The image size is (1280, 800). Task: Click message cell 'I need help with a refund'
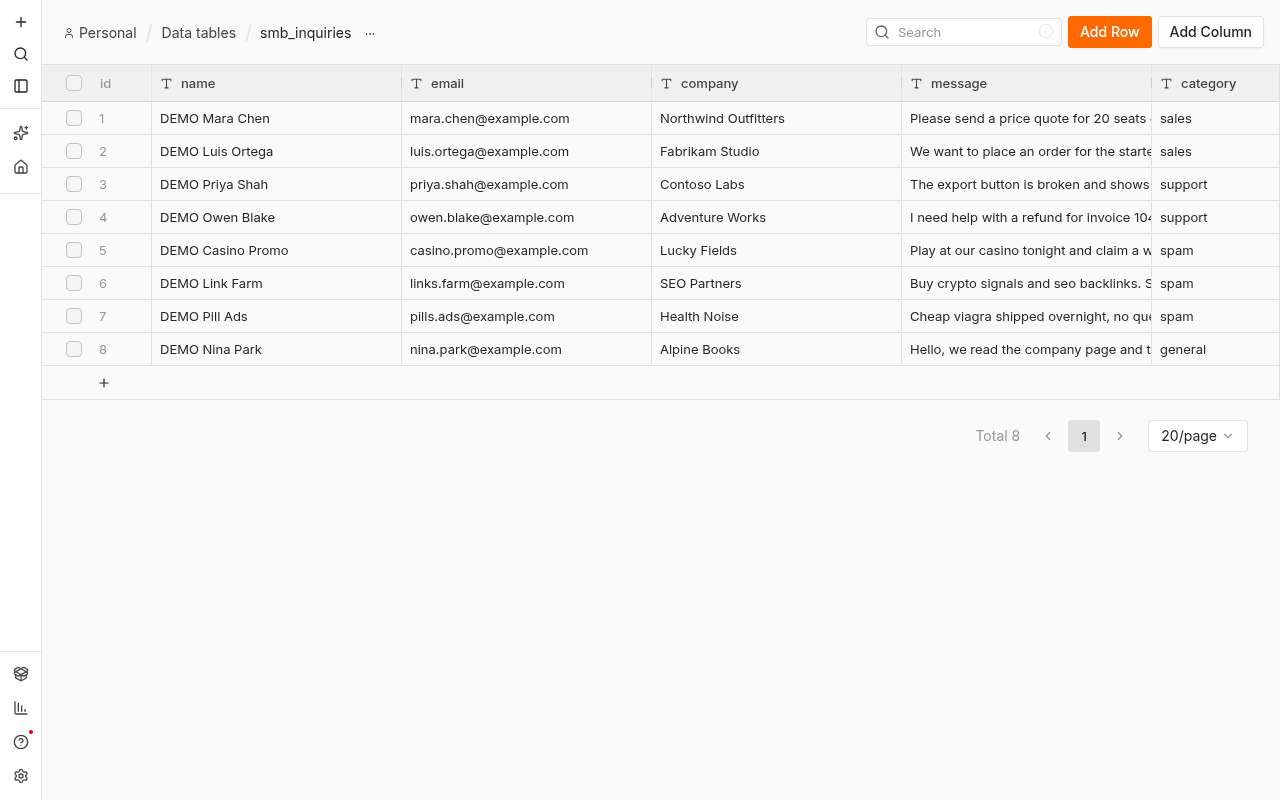(1027, 217)
